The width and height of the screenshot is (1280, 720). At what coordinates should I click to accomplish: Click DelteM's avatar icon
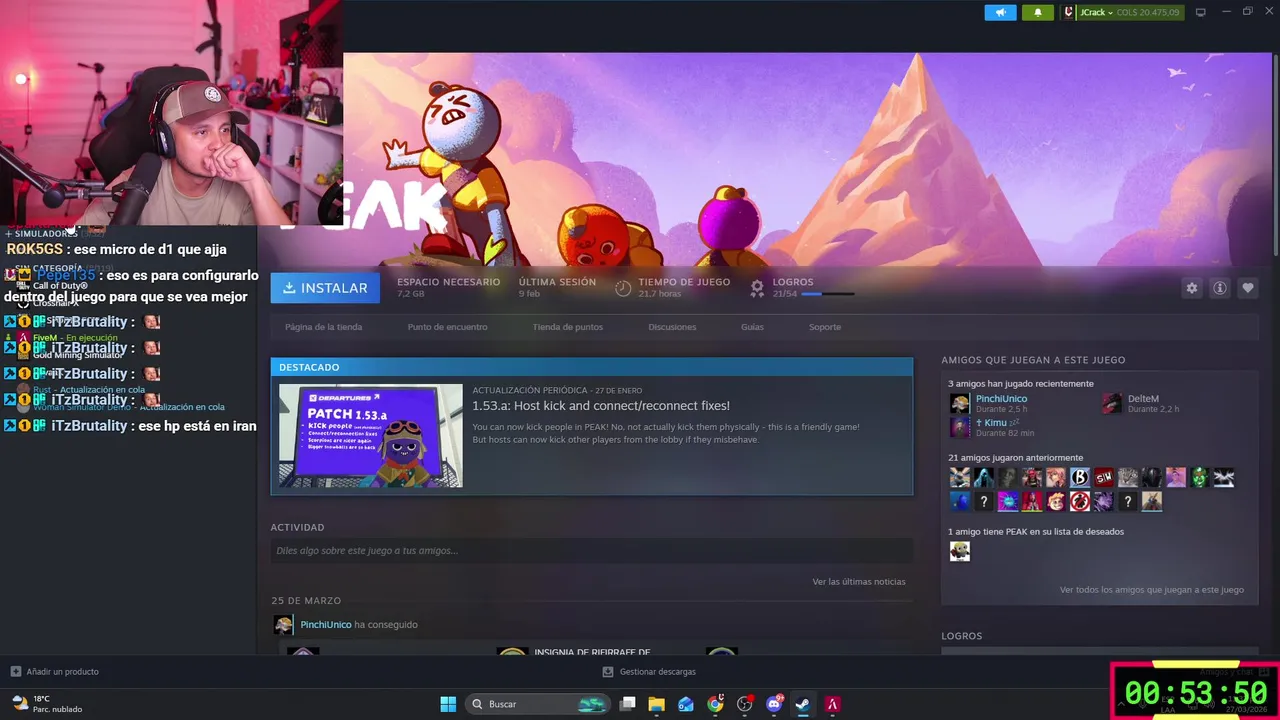pos(1112,404)
